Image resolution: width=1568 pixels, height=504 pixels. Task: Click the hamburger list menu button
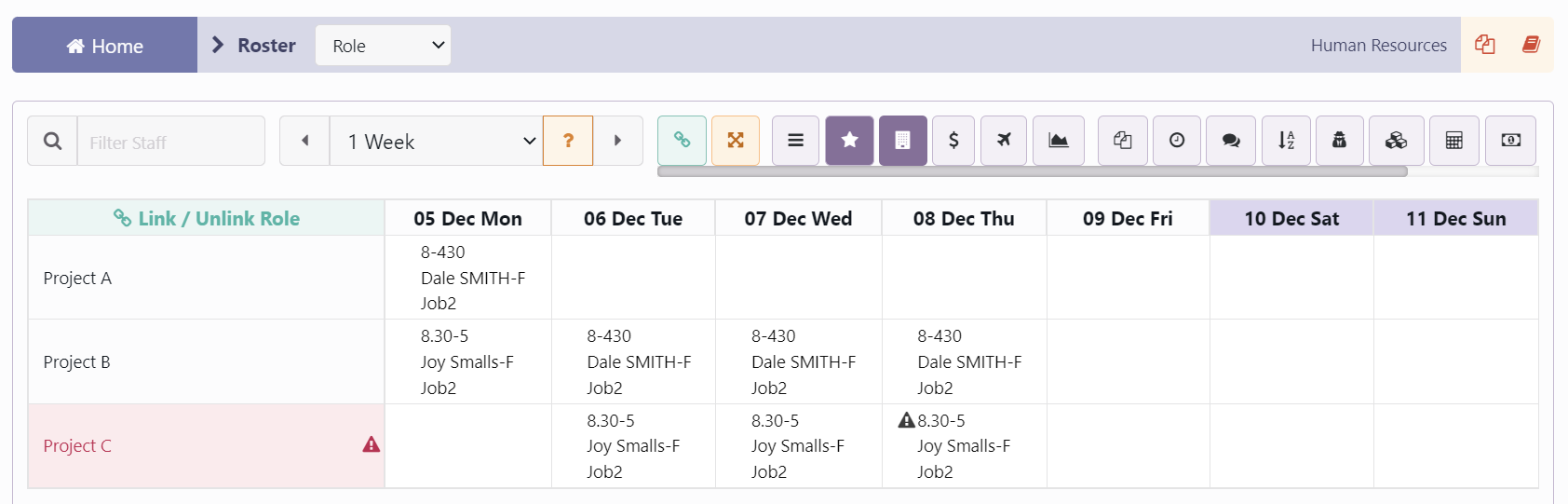point(796,141)
